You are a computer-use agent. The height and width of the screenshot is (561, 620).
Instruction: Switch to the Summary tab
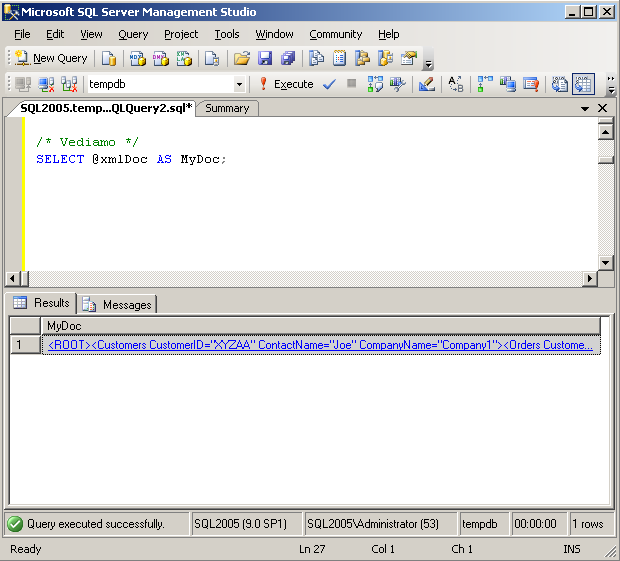pos(227,108)
